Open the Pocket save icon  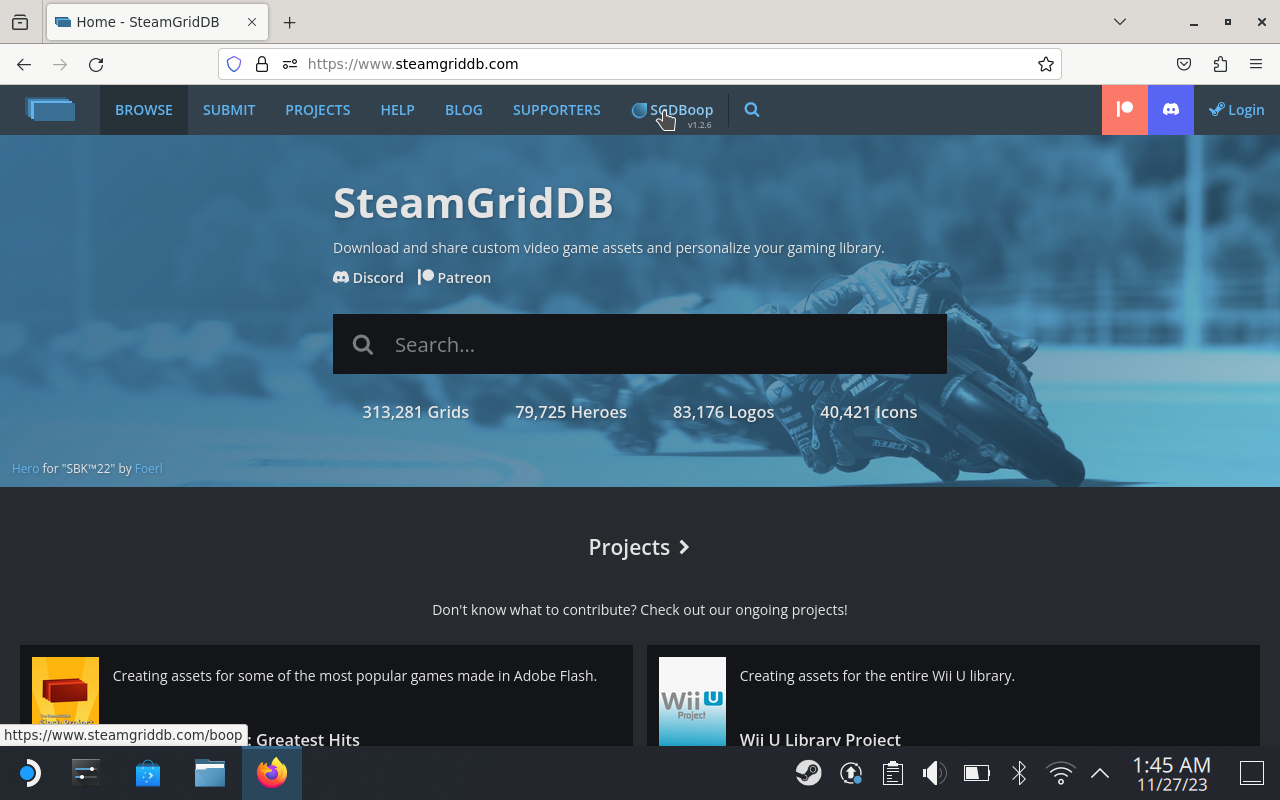point(1184,64)
